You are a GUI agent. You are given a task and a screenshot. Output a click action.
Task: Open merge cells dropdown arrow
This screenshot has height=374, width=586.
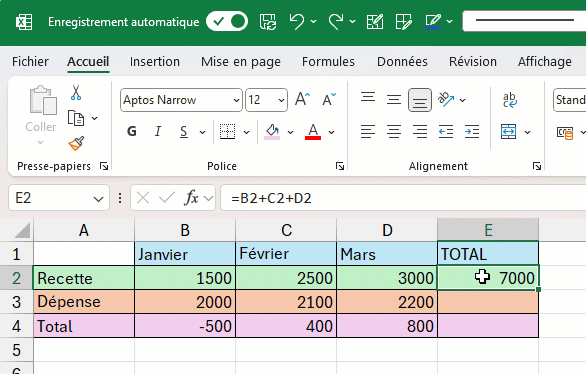tap(527, 132)
